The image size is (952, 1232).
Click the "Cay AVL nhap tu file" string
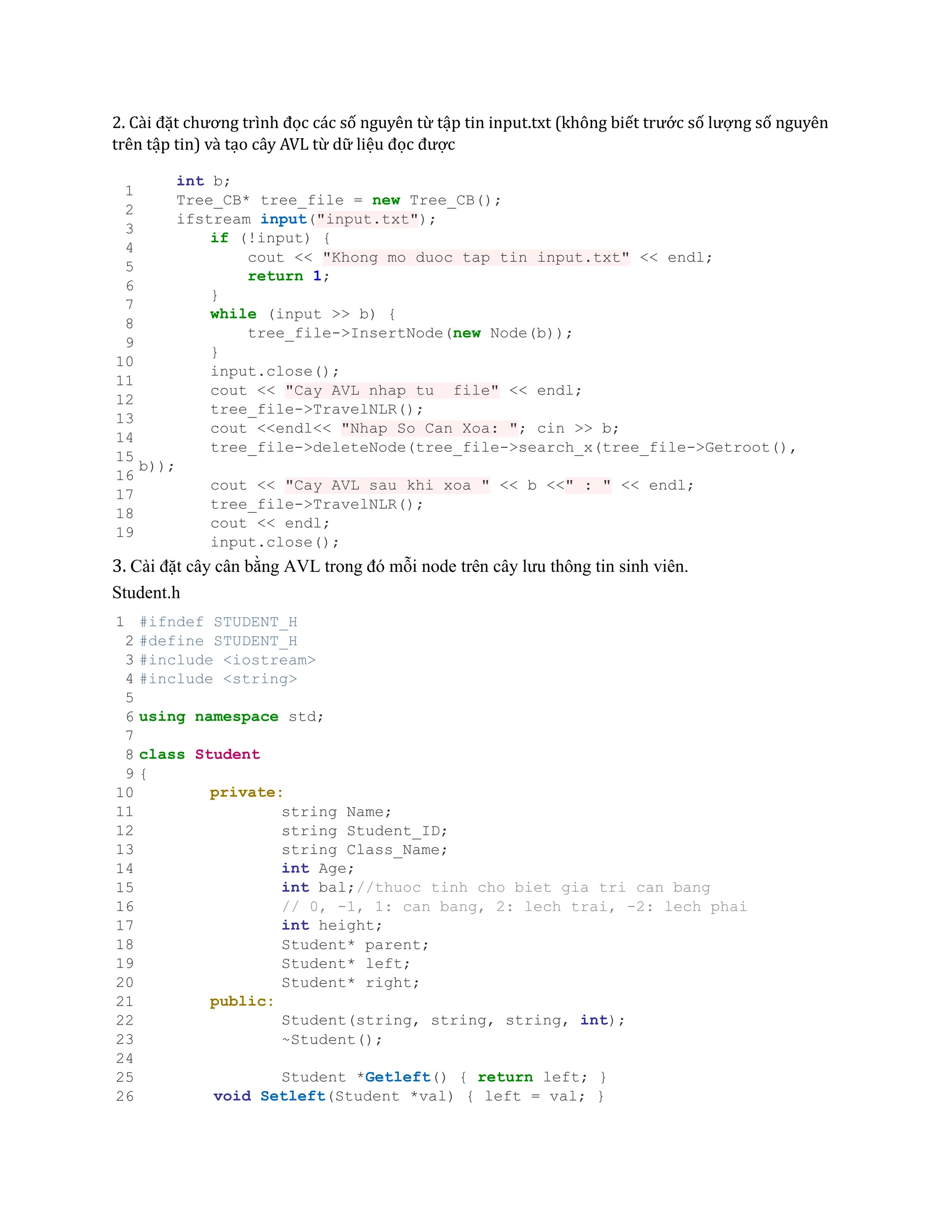[391, 391]
